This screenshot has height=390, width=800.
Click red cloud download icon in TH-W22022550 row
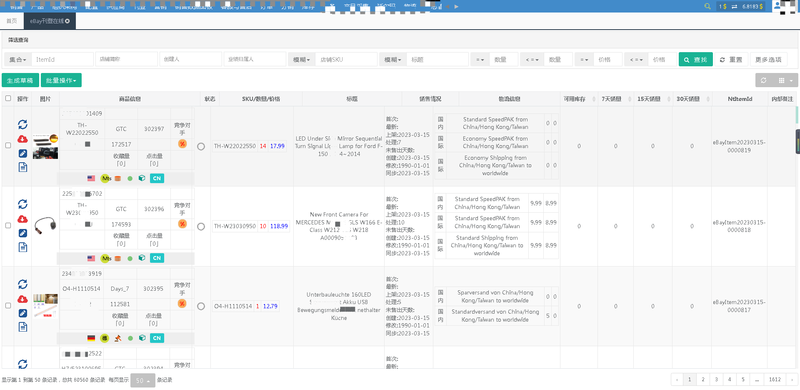(x=22, y=139)
